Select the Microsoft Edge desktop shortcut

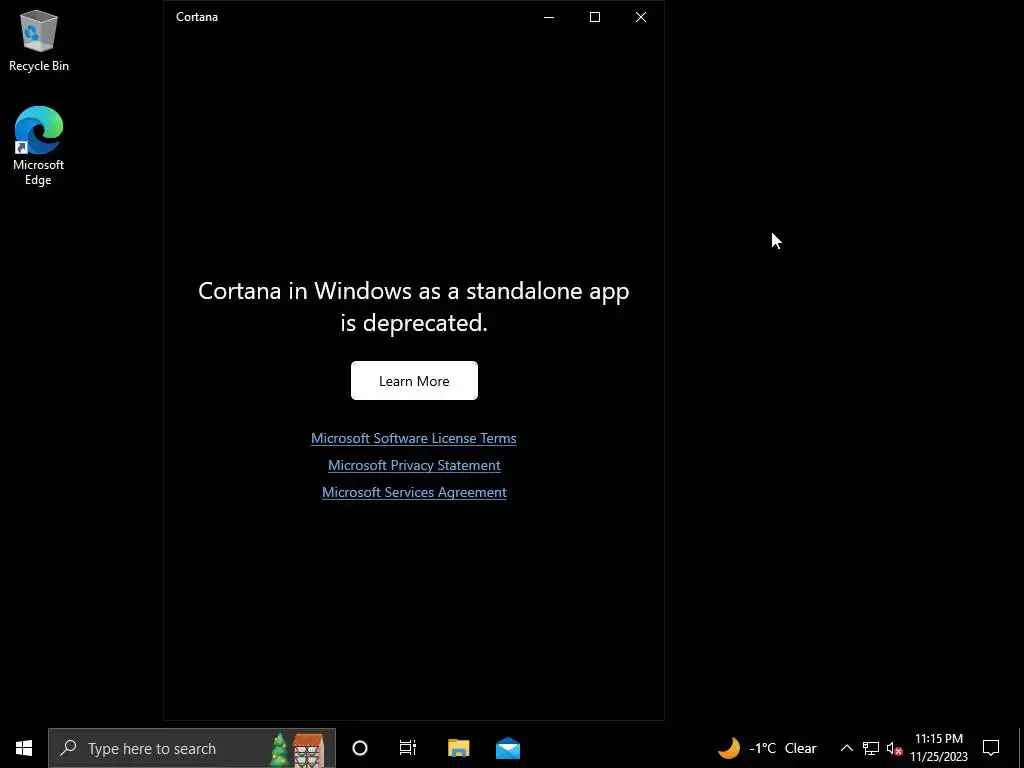(x=39, y=146)
